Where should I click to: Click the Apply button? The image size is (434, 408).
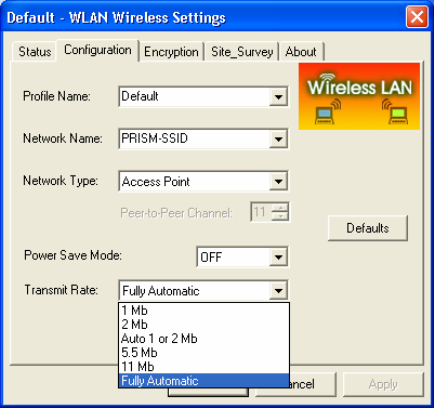click(383, 384)
